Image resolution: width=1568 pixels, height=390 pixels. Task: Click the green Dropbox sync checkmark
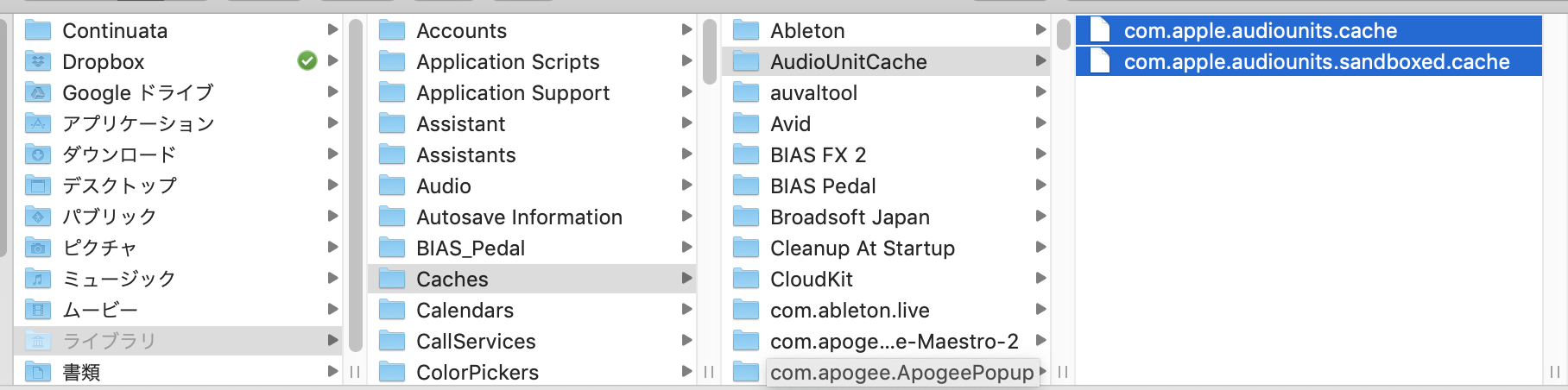coord(307,60)
